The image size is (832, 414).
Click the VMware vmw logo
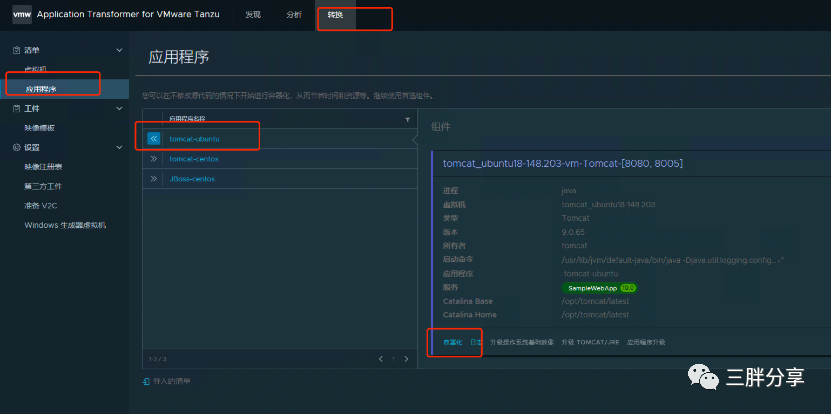click(x=22, y=14)
